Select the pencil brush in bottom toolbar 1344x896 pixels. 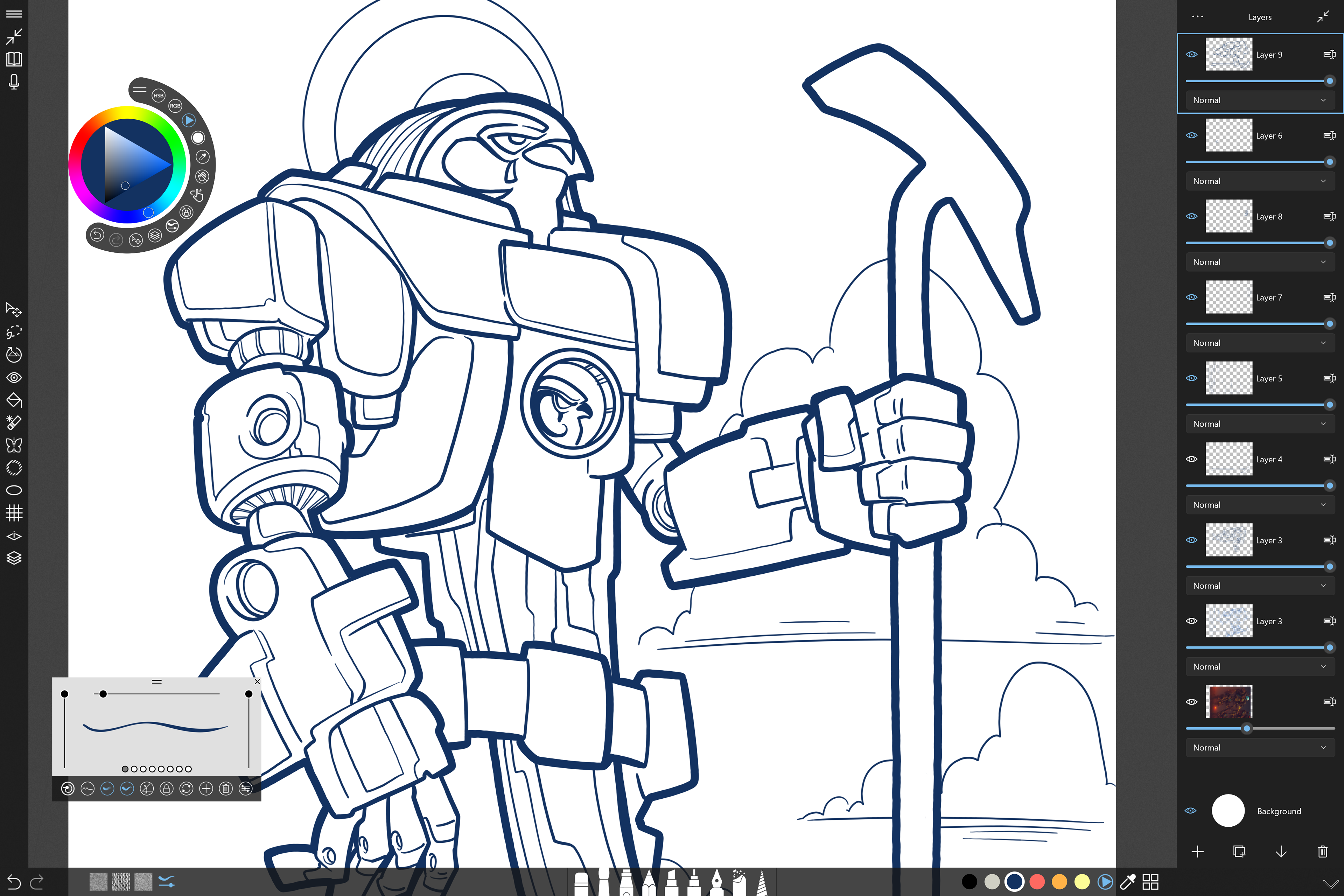(x=649, y=882)
